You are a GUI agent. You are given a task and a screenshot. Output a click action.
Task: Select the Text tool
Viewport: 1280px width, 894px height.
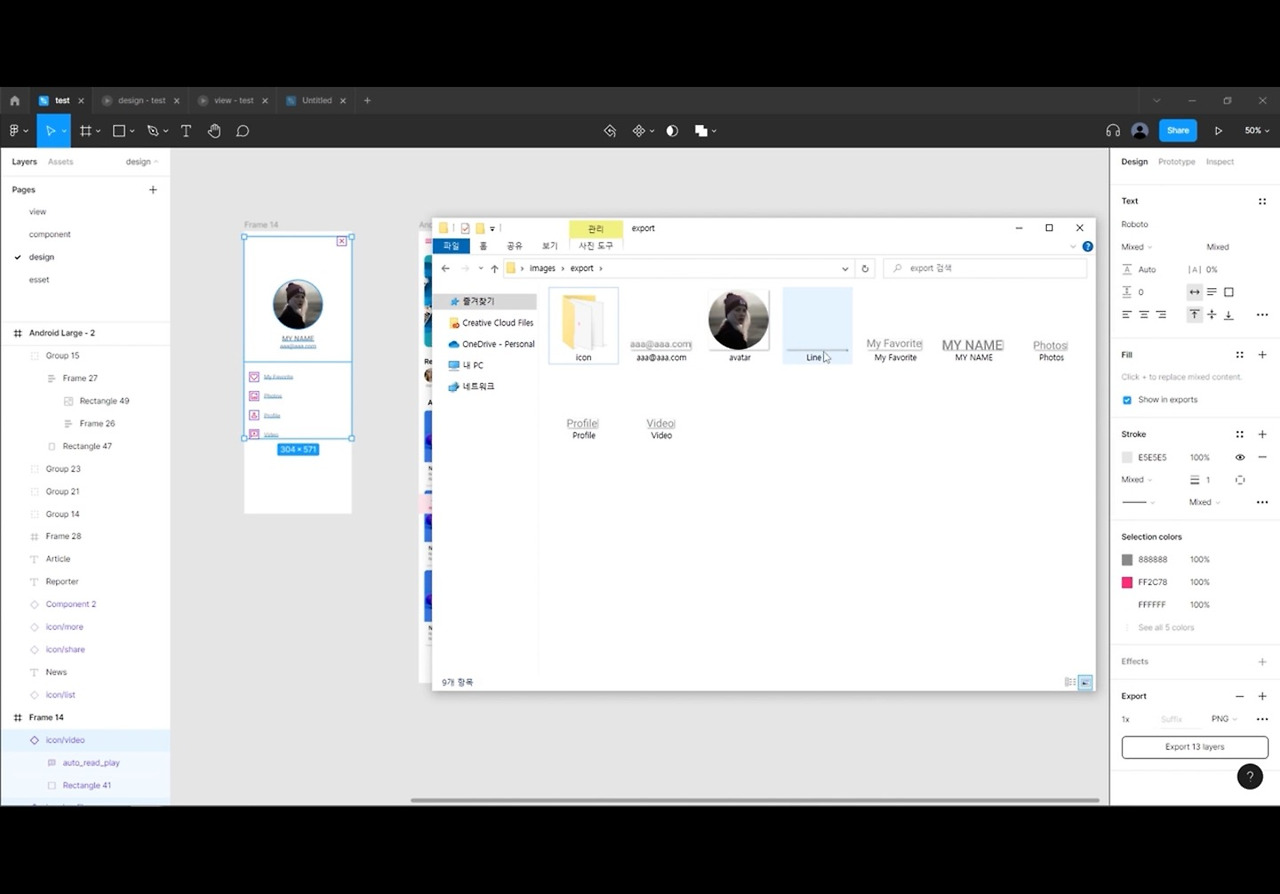coord(186,131)
